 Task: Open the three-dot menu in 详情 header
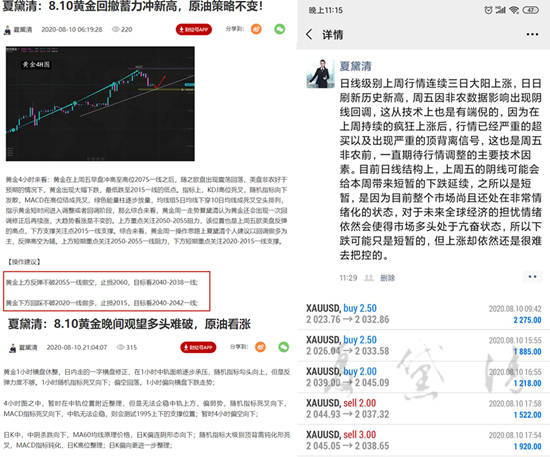(x=532, y=34)
